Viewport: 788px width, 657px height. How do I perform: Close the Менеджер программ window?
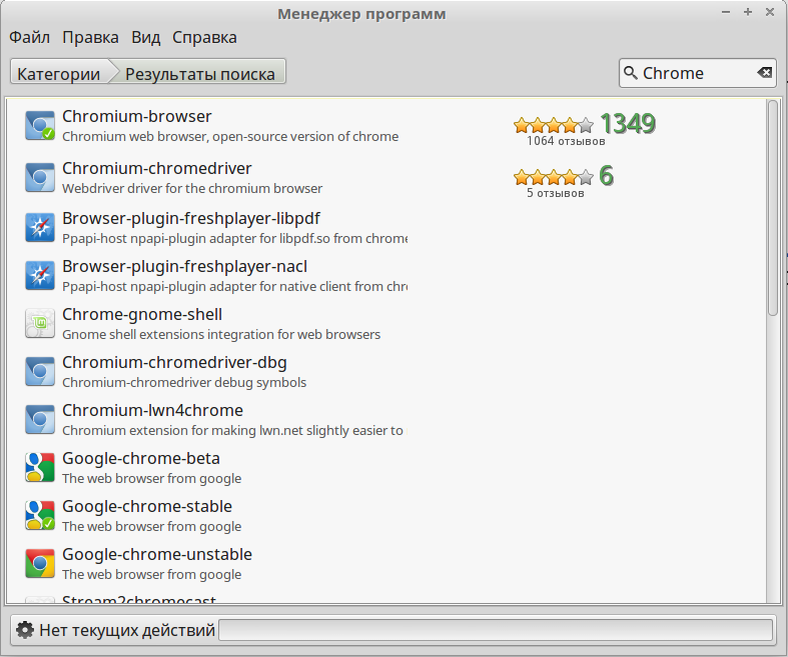pyautogui.click(x=770, y=12)
